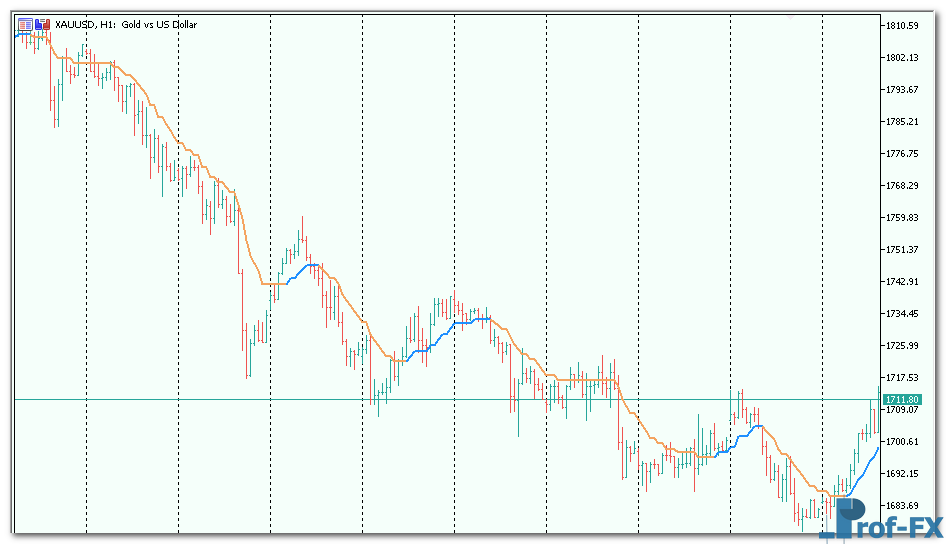Click the rightmost rising blue indicator segment
Screen dimensions: 946x544
coord(862,472)
